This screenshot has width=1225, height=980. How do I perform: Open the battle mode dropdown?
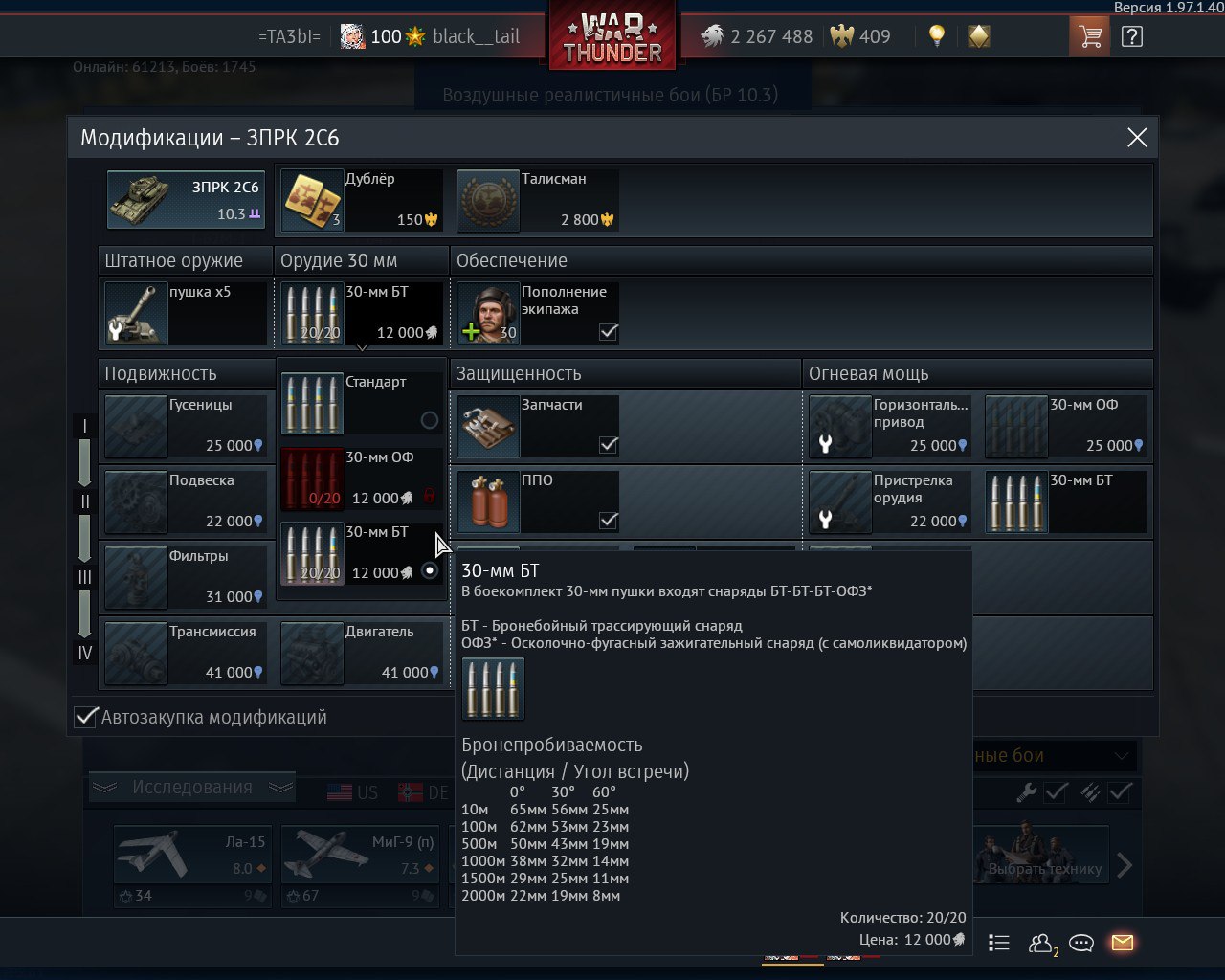click(x=1054, y=756)
